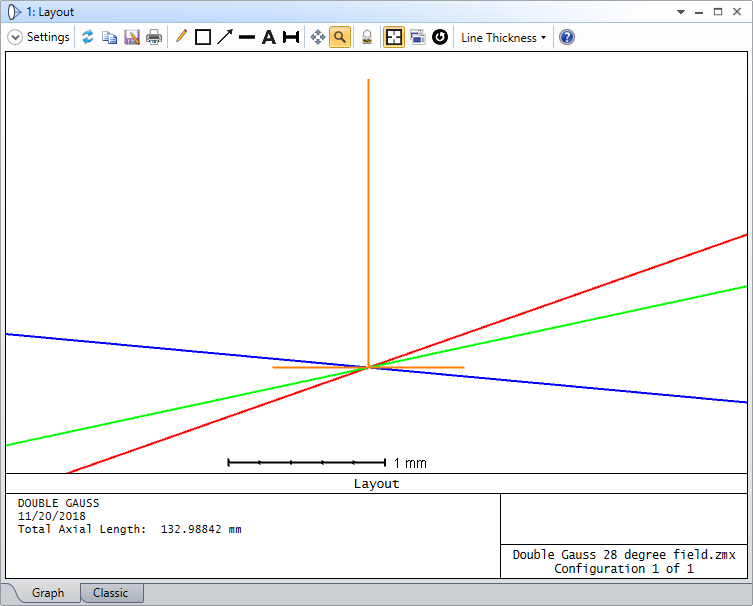Toggle the magnifier zoom tool
Screen dimensions: 753x606
click(340, 37)
